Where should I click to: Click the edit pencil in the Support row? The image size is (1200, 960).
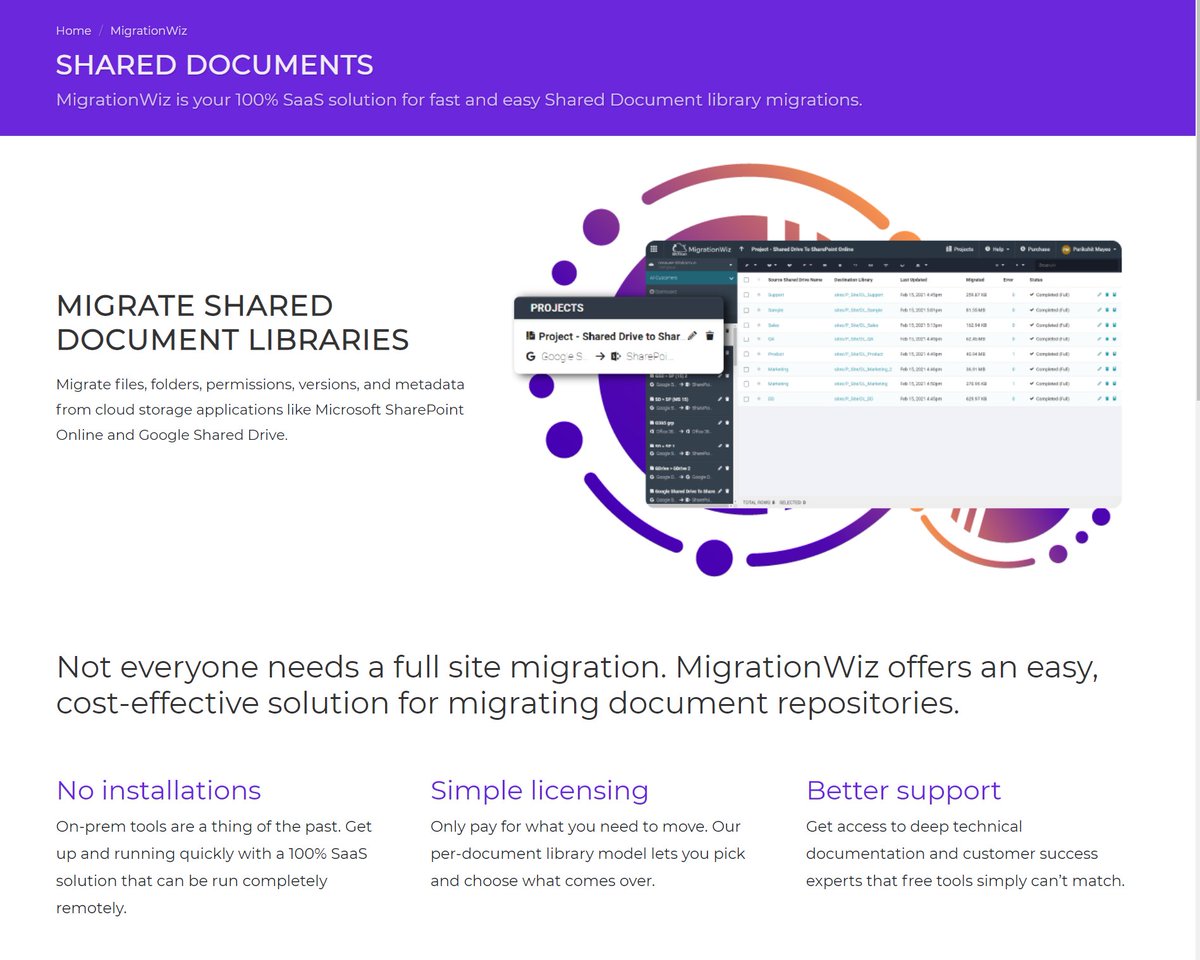1099,295
